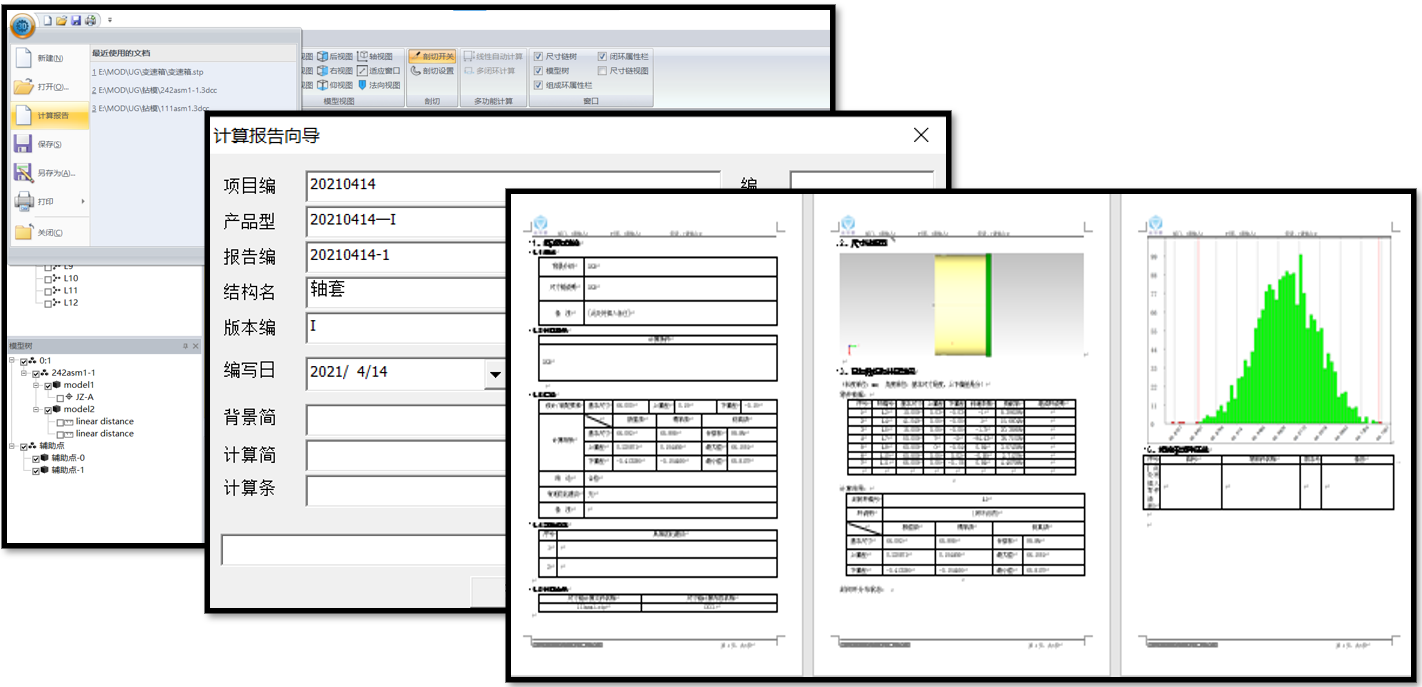Choose 另存为 from the application menu
This screenshot has height=687, width=1422.
coord(50,173)
